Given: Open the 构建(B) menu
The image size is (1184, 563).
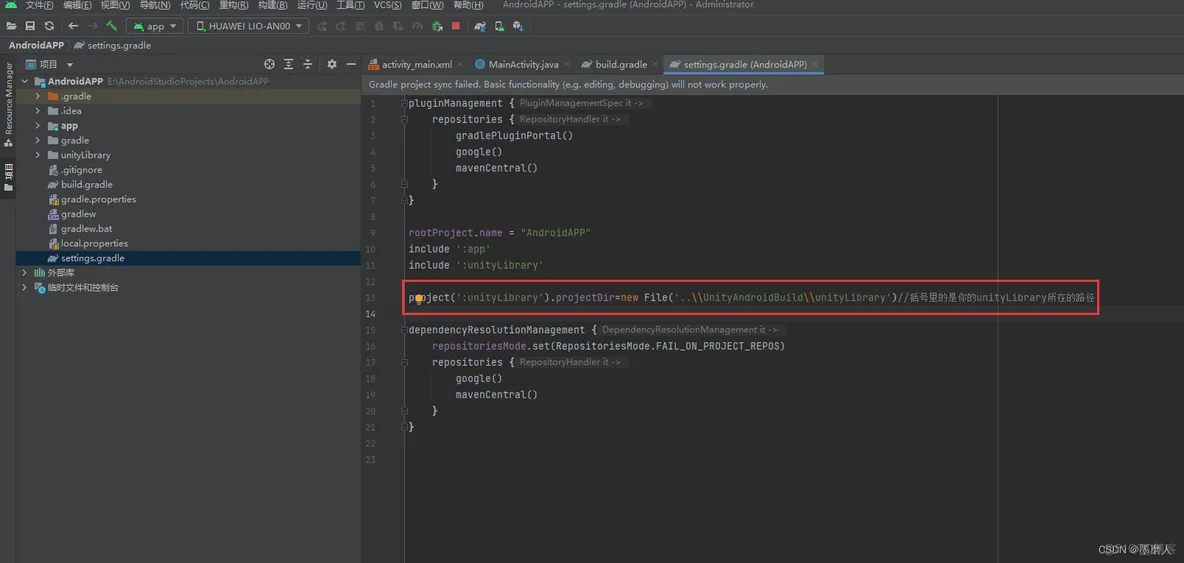Looking at the screenshot, I should point(273,5).
